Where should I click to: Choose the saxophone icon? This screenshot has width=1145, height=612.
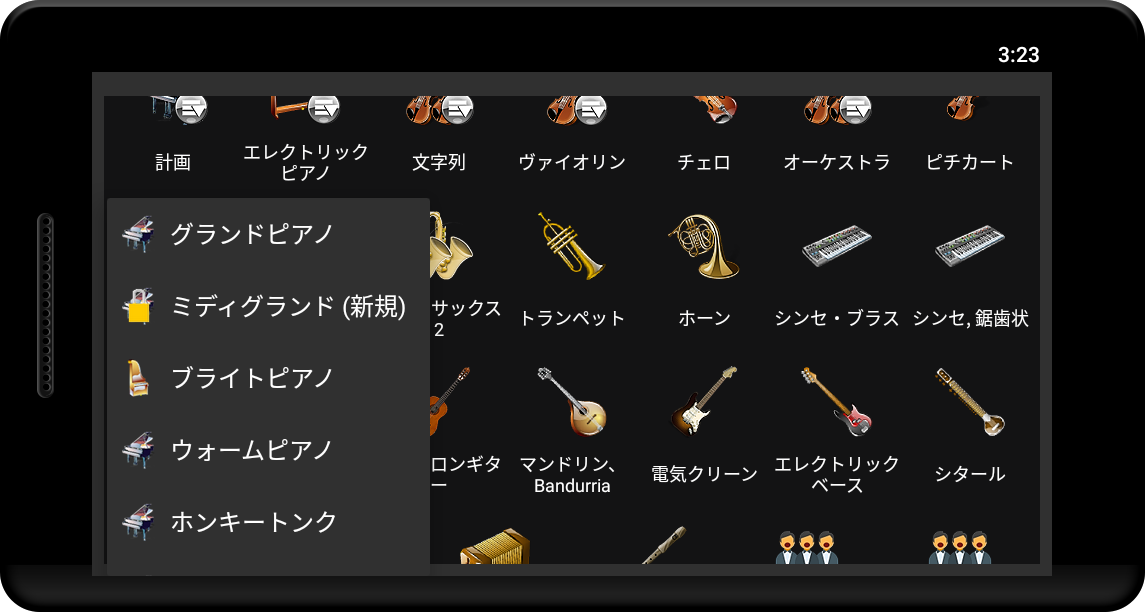click(451, 246)
